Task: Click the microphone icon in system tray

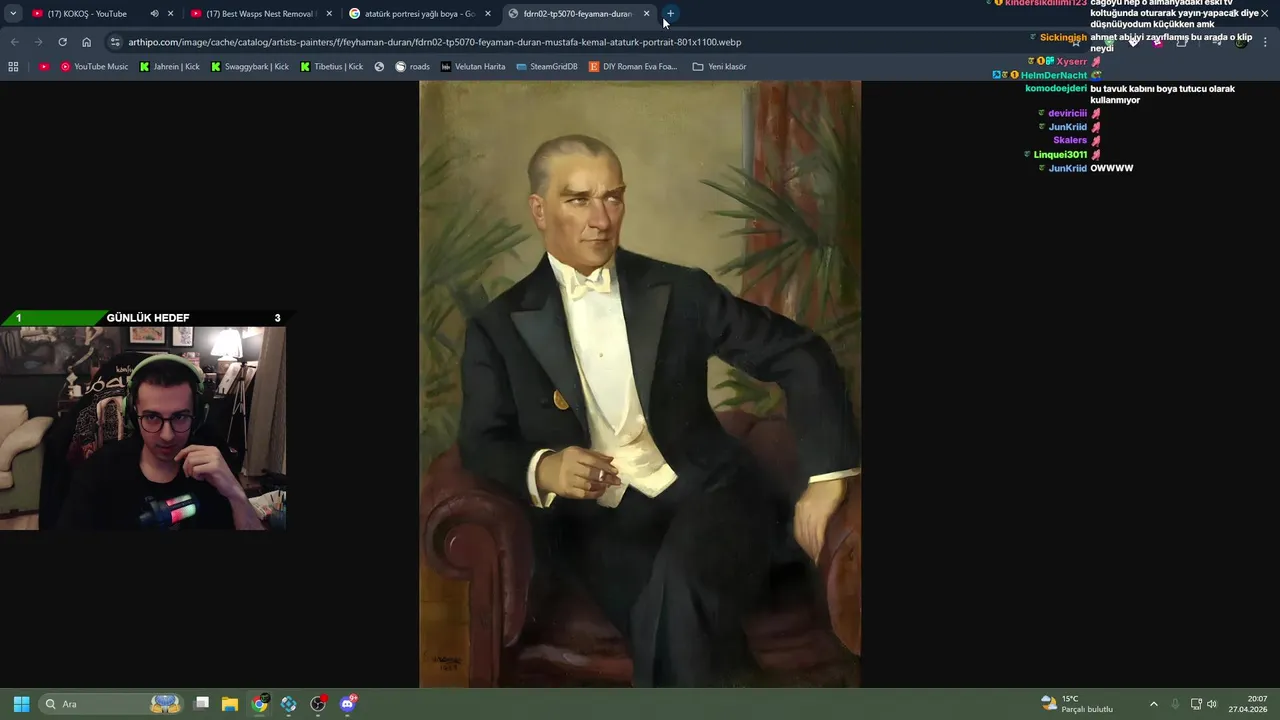Action: (x=1175, y=704)
